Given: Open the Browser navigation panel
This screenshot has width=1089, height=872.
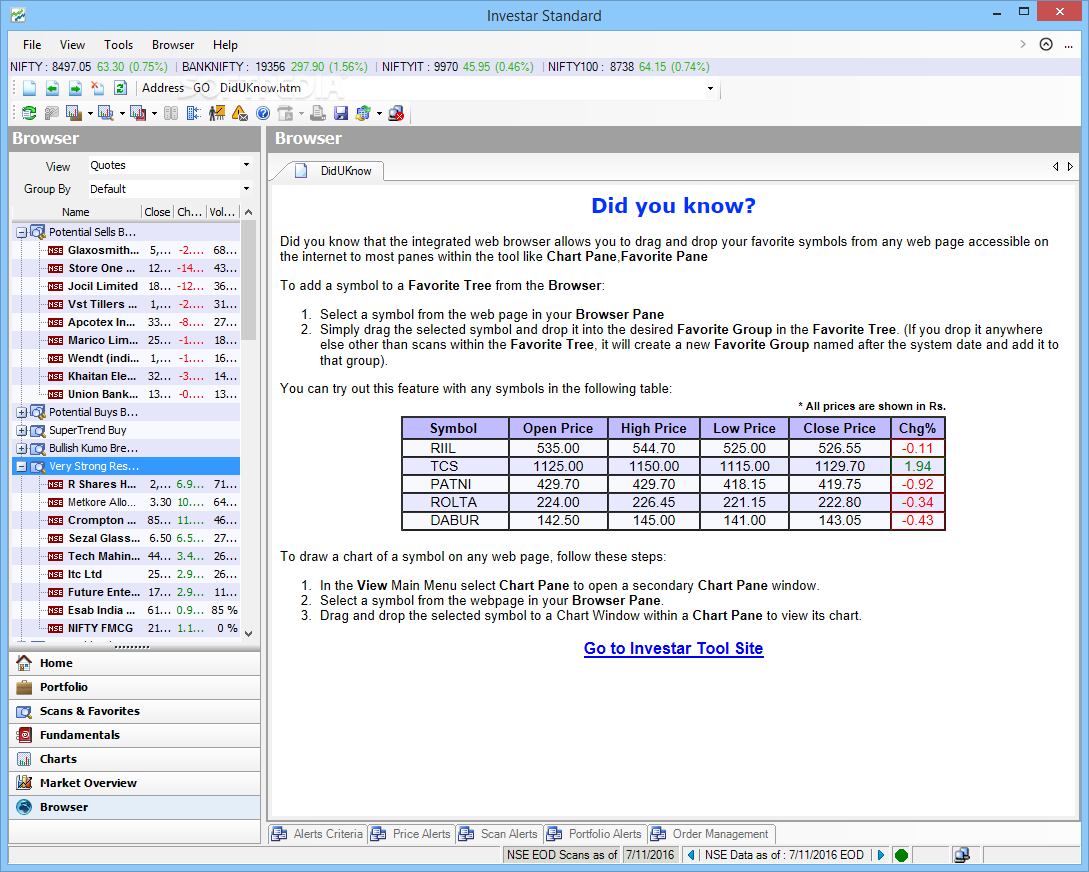Looking at the screenshot, I should click(135, 807).
